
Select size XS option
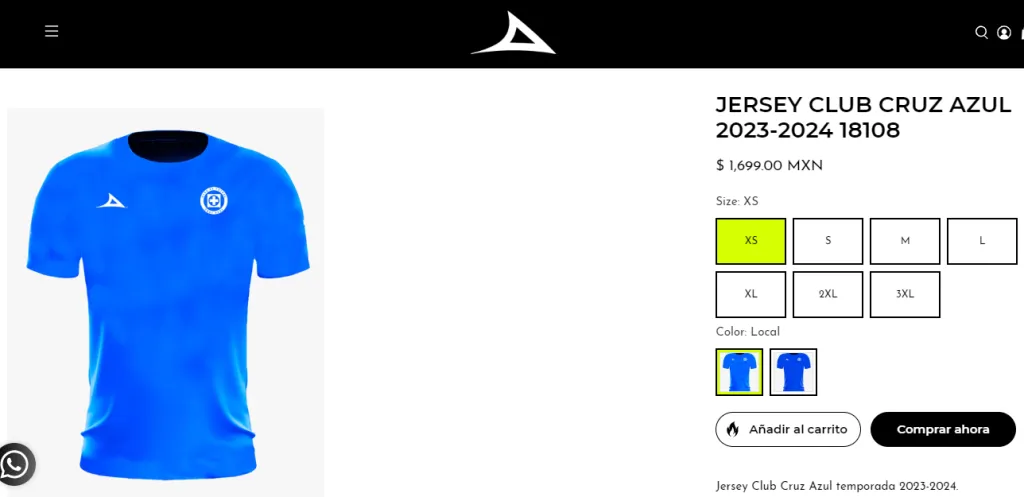[x=751, y=241]
